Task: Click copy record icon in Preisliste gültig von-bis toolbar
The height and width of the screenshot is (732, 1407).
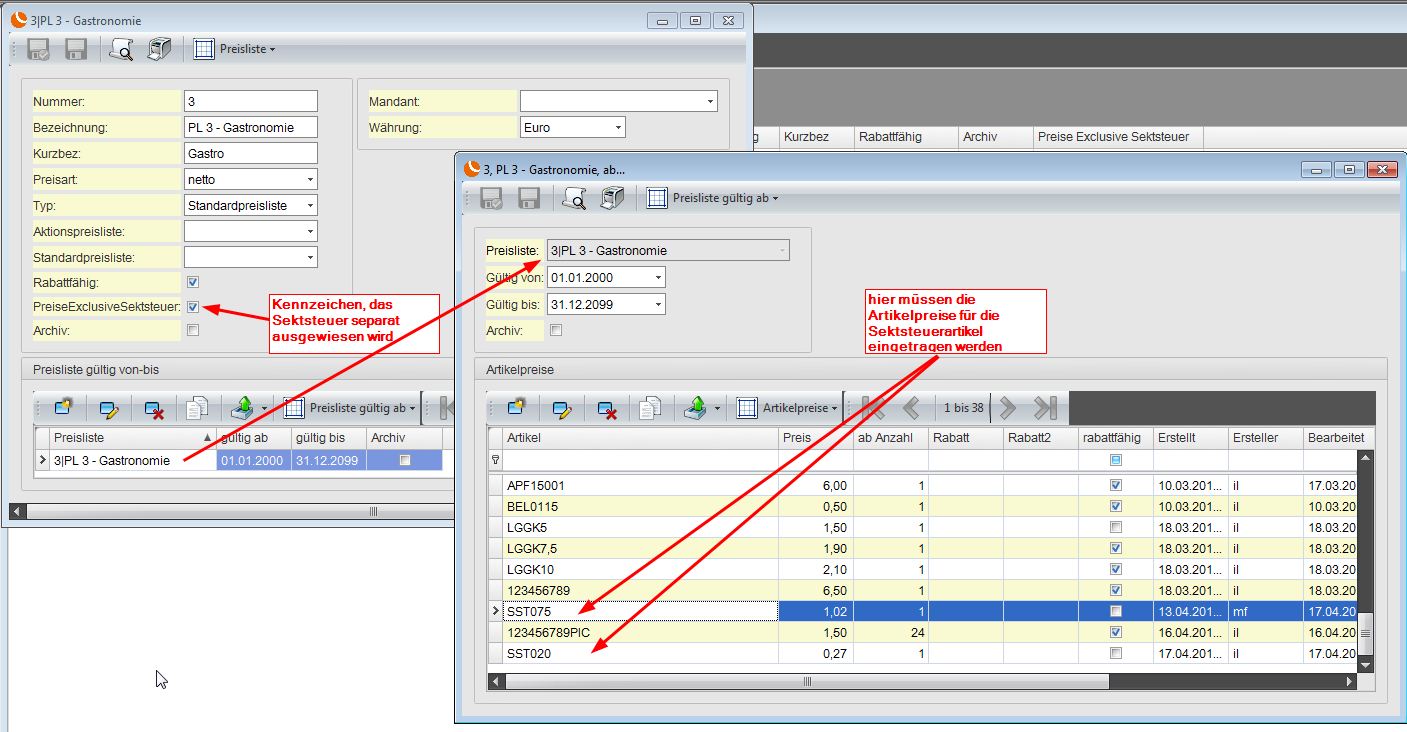Action: click(198, 408)
